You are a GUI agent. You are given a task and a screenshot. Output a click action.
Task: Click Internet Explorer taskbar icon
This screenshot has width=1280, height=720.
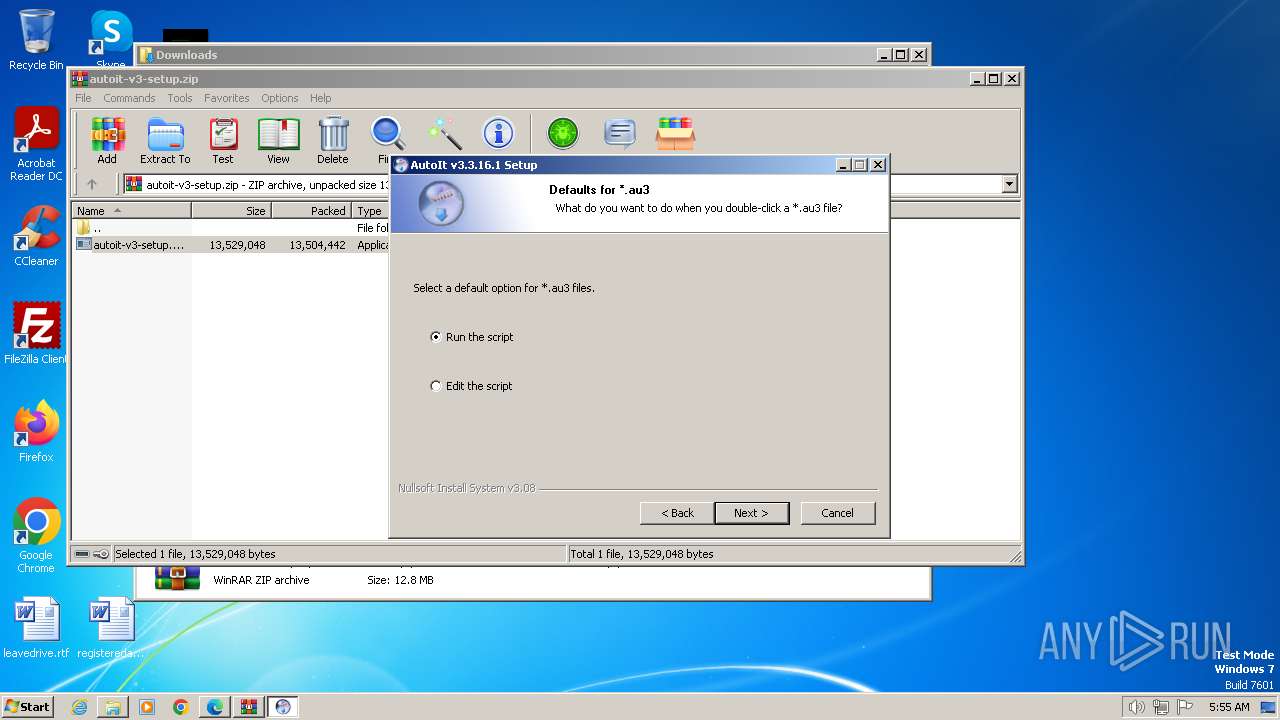point(79,707)
